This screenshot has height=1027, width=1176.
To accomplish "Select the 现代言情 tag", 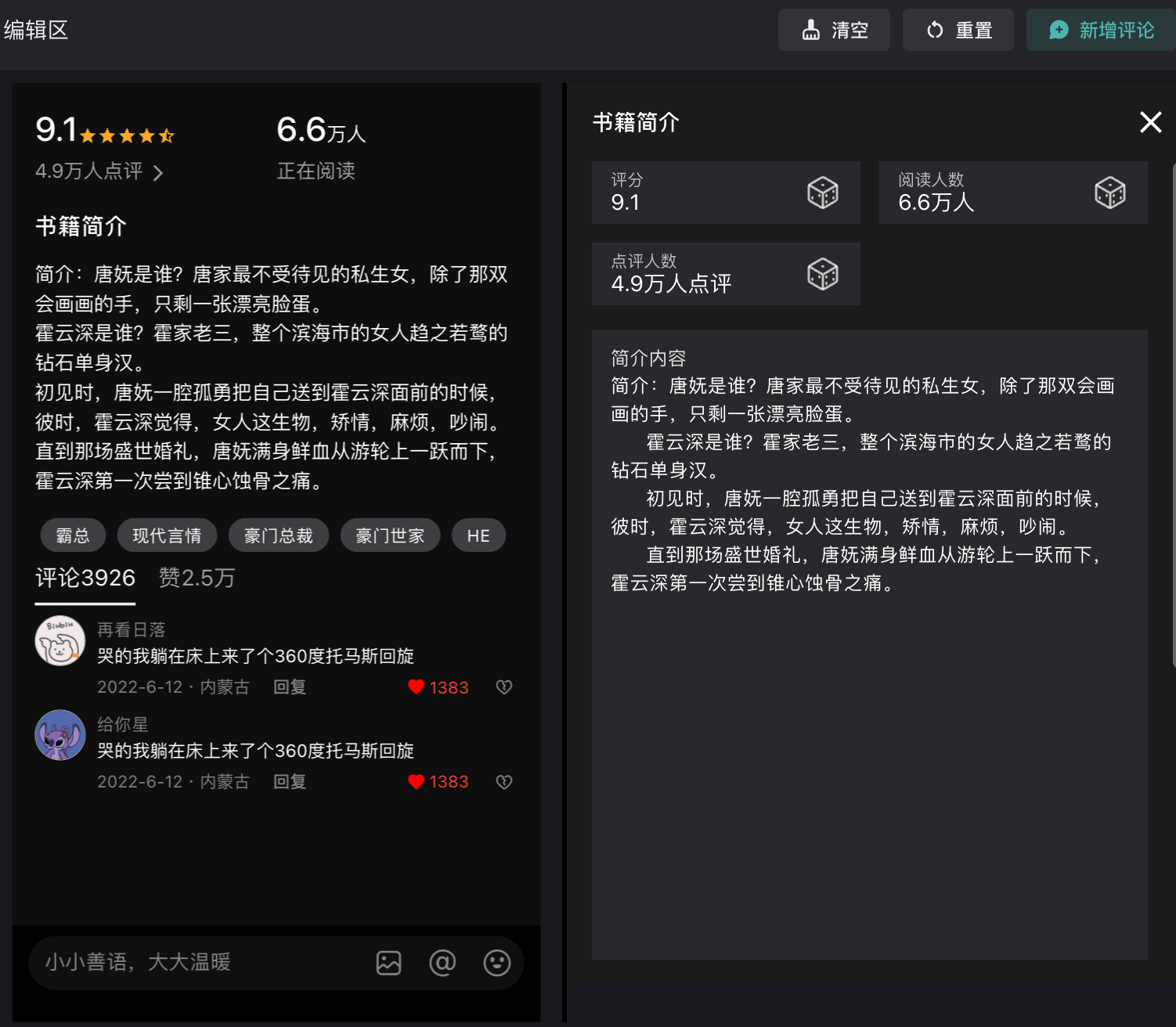I will point(167,536).
